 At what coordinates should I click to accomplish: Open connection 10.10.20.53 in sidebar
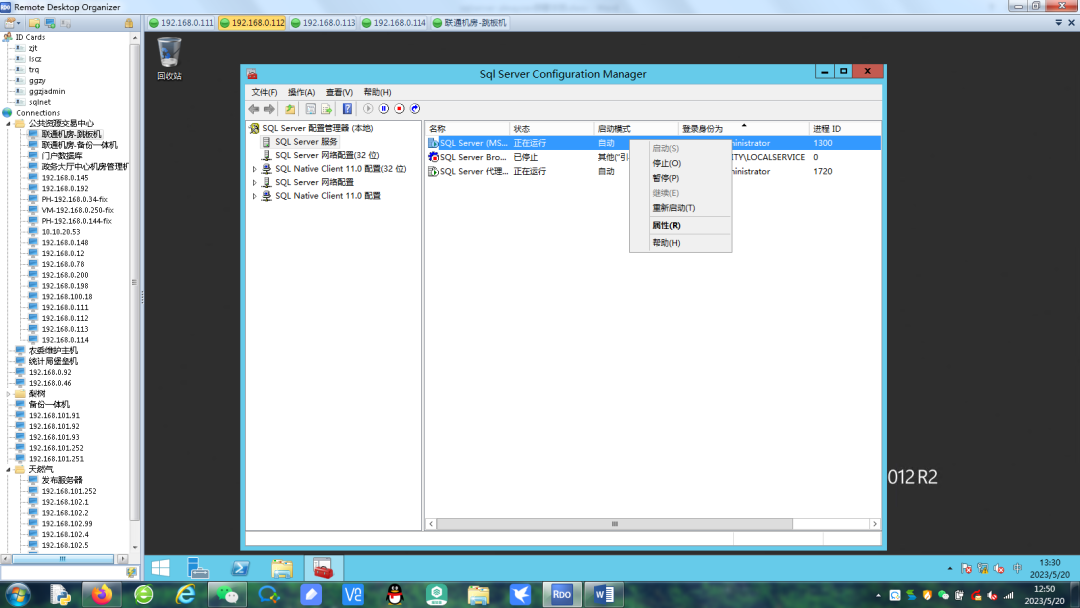61,232
